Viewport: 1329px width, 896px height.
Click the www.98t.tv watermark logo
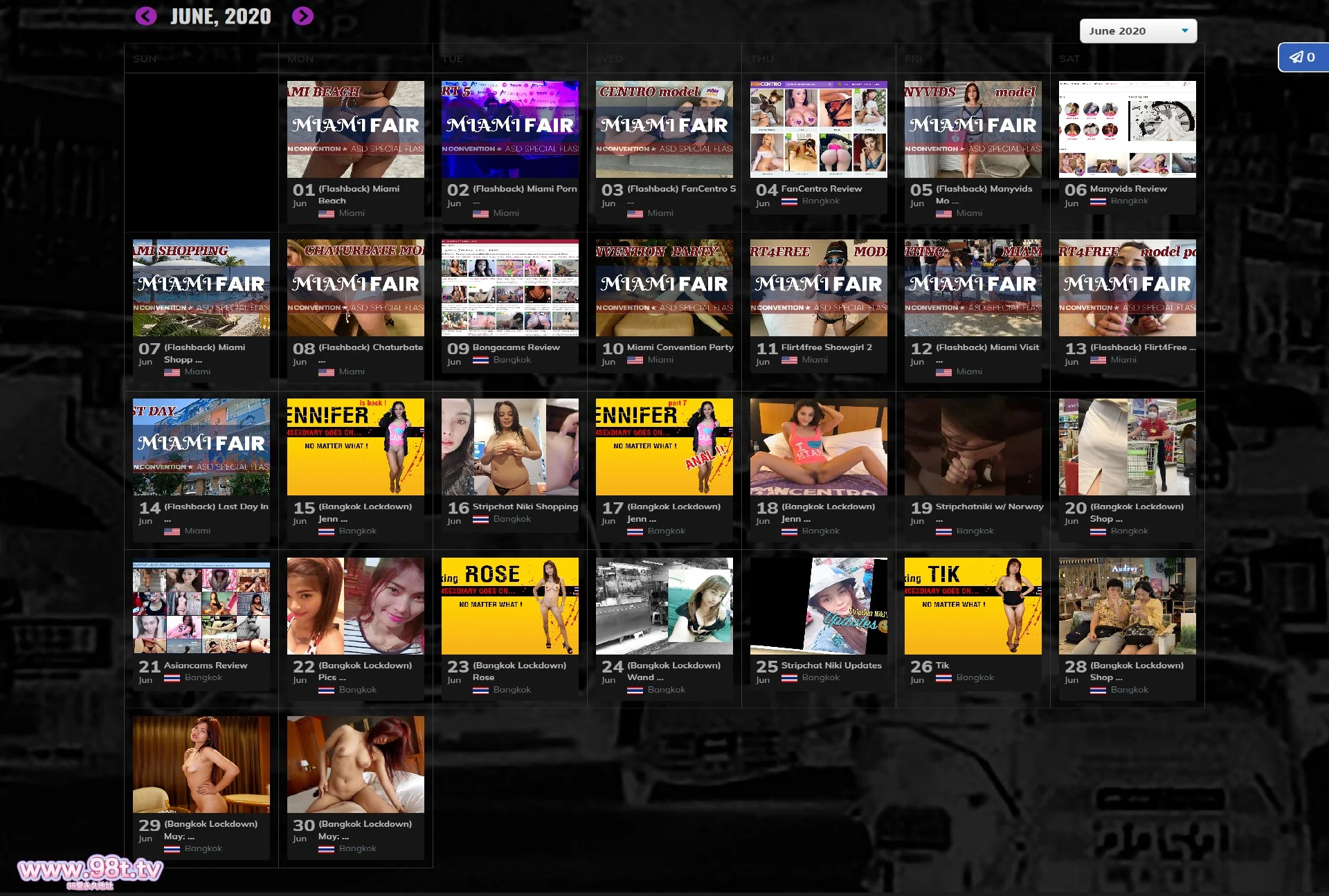pyautogui.click(x=90, y=870)
